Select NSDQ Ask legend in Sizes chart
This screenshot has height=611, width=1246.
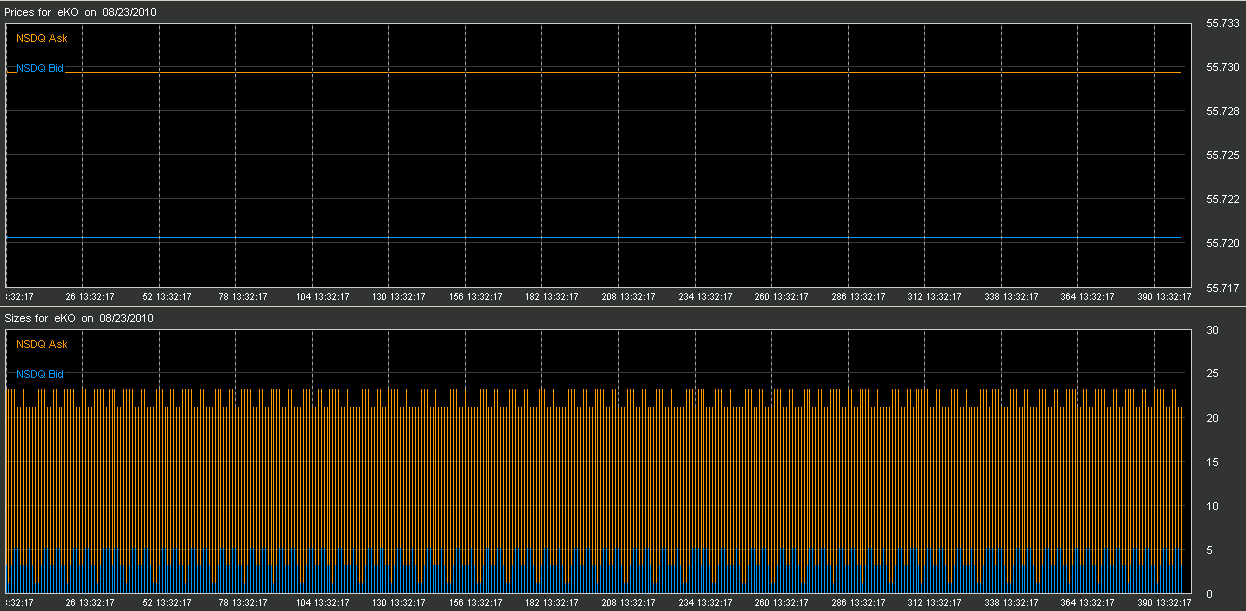click(x=42, y=344)
